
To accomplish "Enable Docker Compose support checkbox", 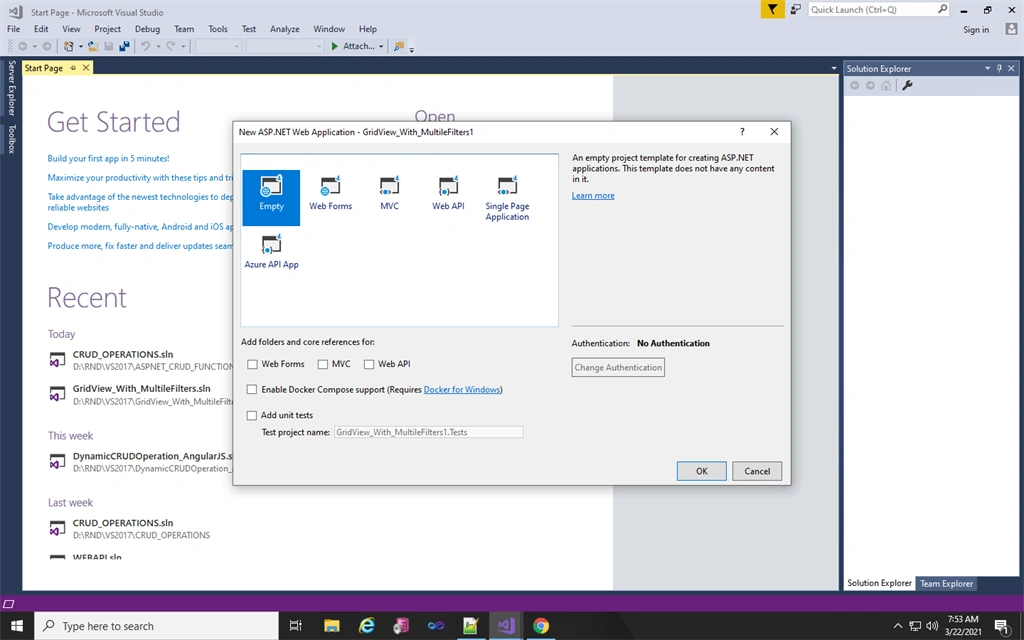I will tap(251, 389).
